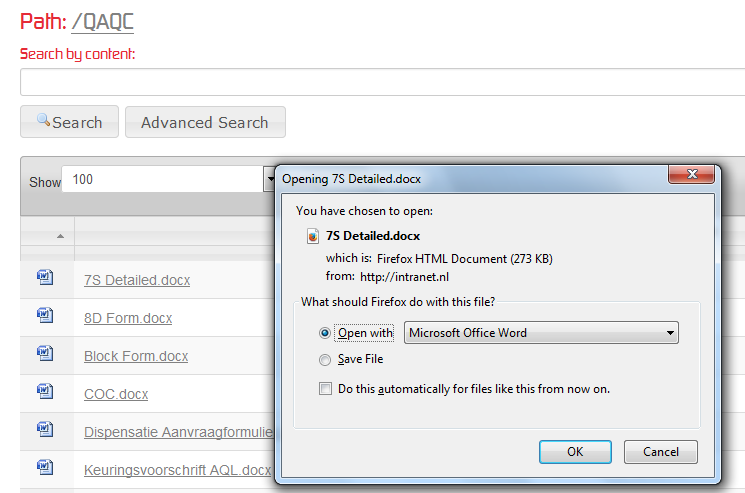Click the 7S Detailed.docx filename in dialog
The image size is (745, 493).
[373, 236]
